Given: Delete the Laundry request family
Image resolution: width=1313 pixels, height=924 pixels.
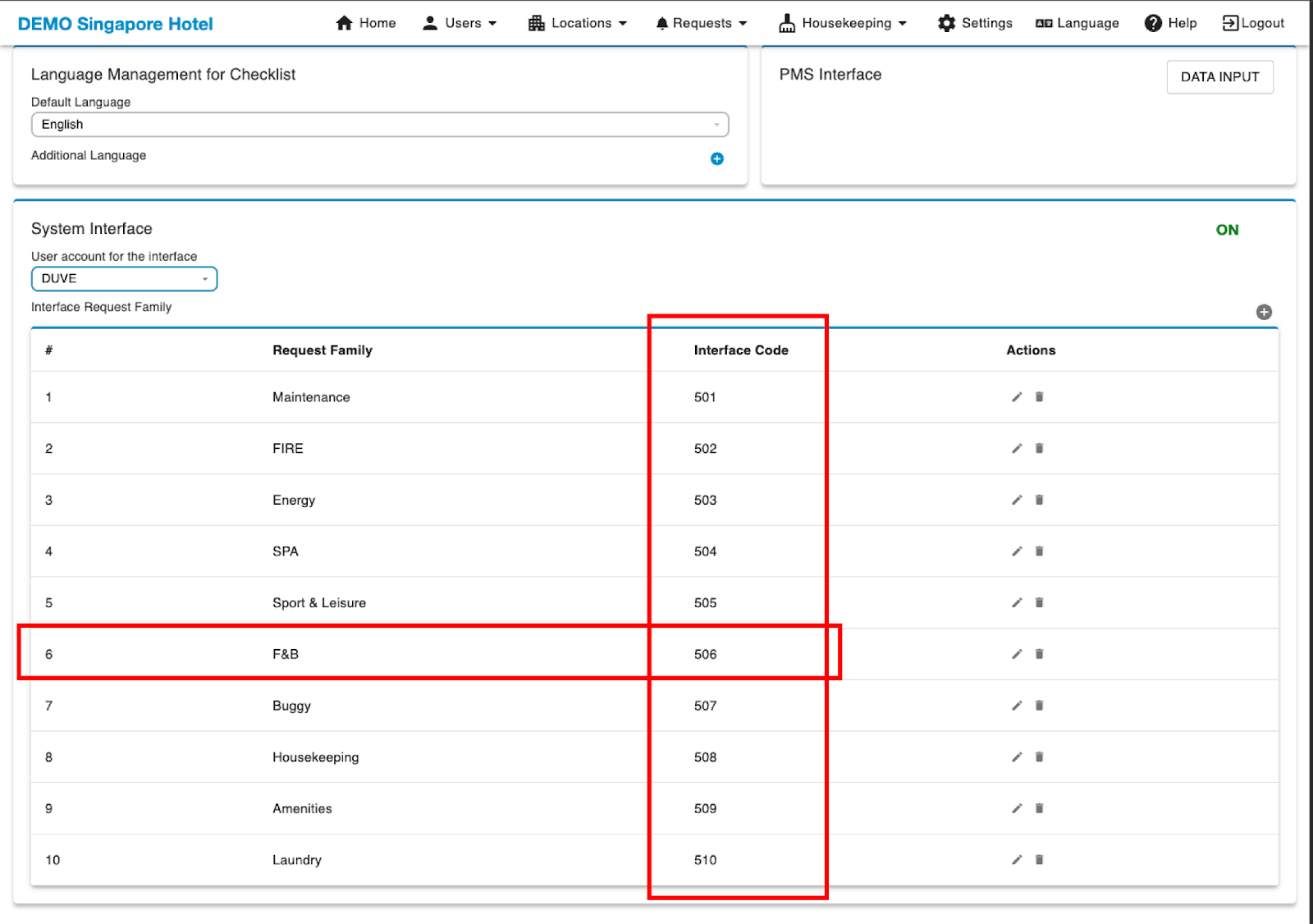Looking at the screenshot, I should pyautogui.click(x=1039, y=860).
